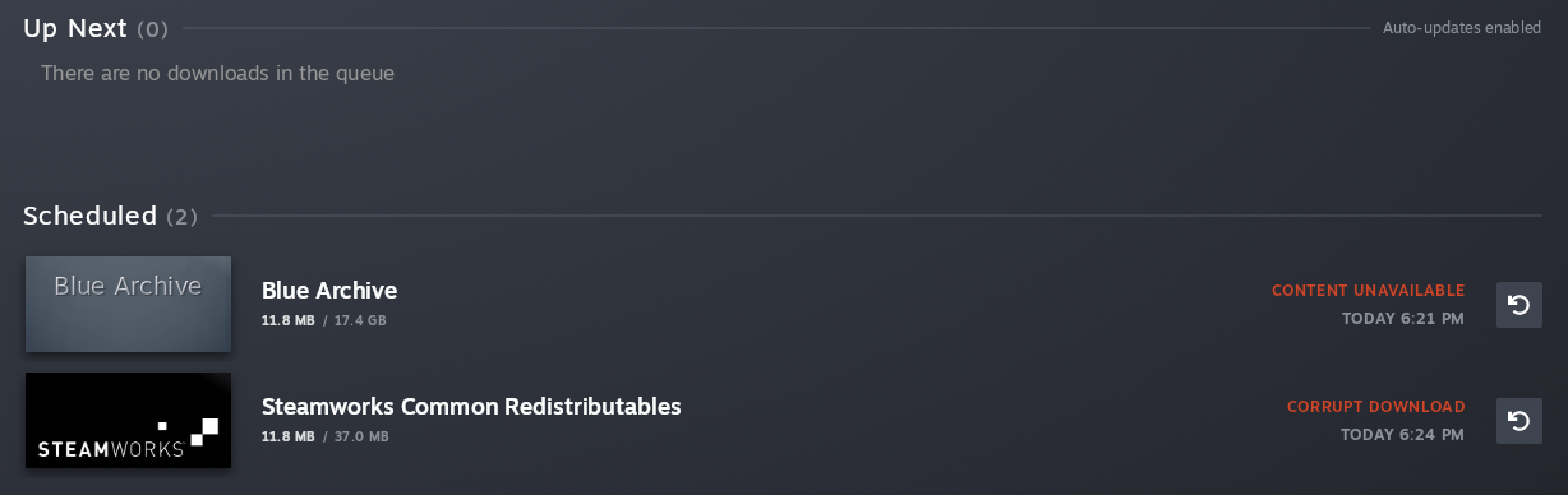Click the TODAY 6:21 PM schedule time

click(x=1403, y=319)
